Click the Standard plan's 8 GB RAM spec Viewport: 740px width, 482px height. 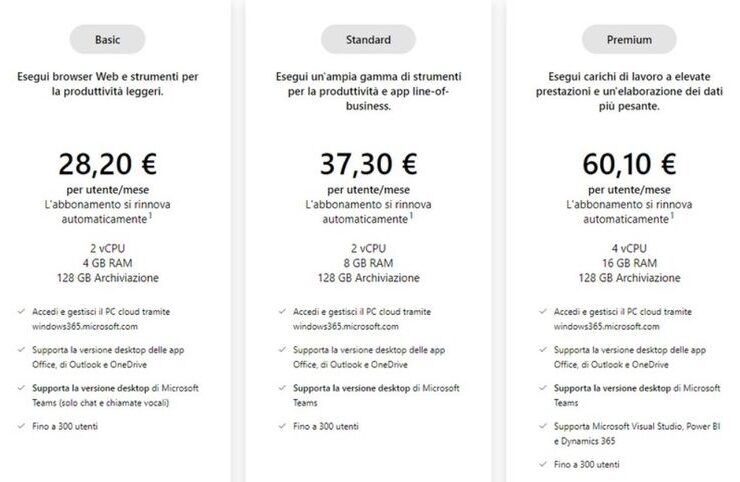point(369,262)
